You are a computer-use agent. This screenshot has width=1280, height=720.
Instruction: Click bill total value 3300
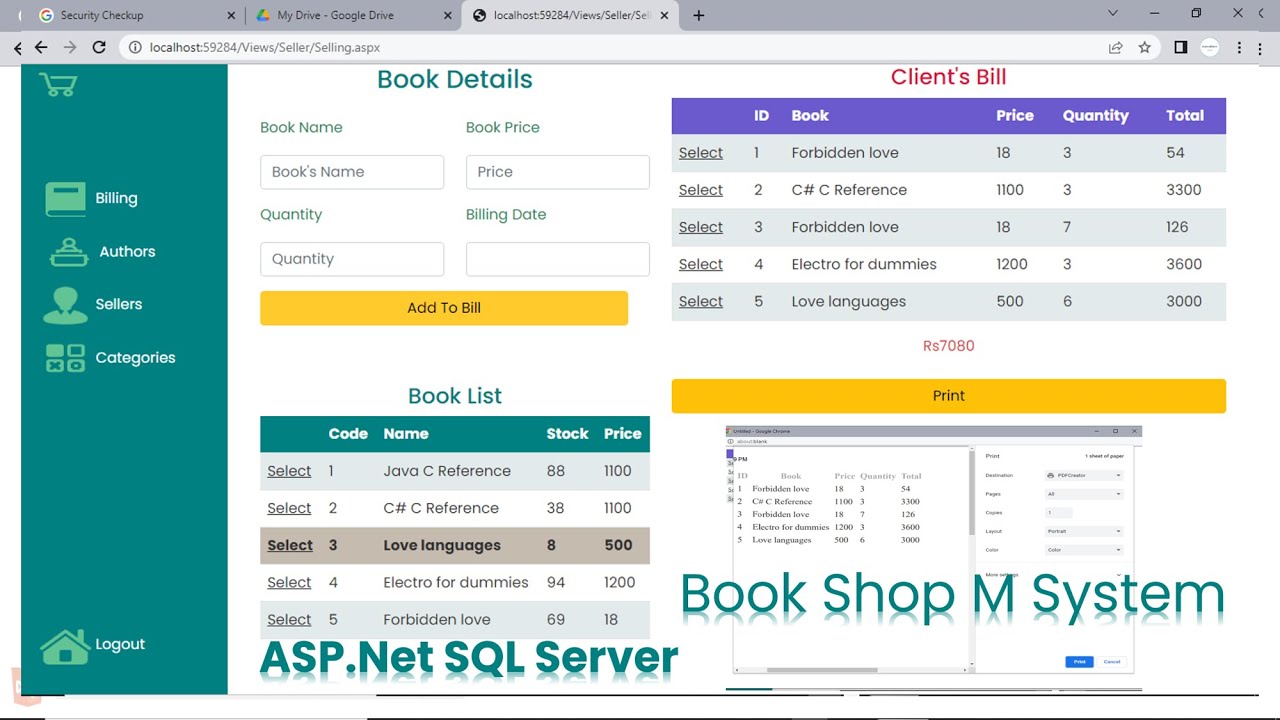(x=1184, y=190)
